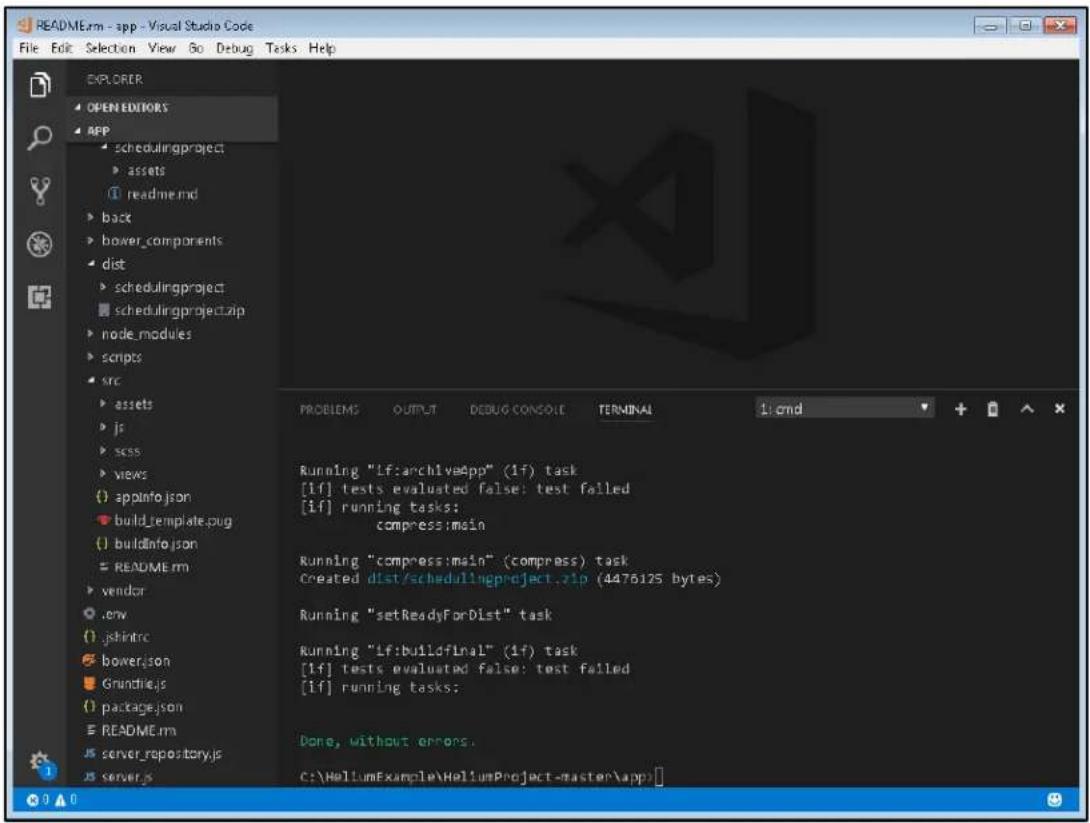Screen dimensions: 1090x823
Task: Open the Help menu
Action: click(x=322, y=48)
